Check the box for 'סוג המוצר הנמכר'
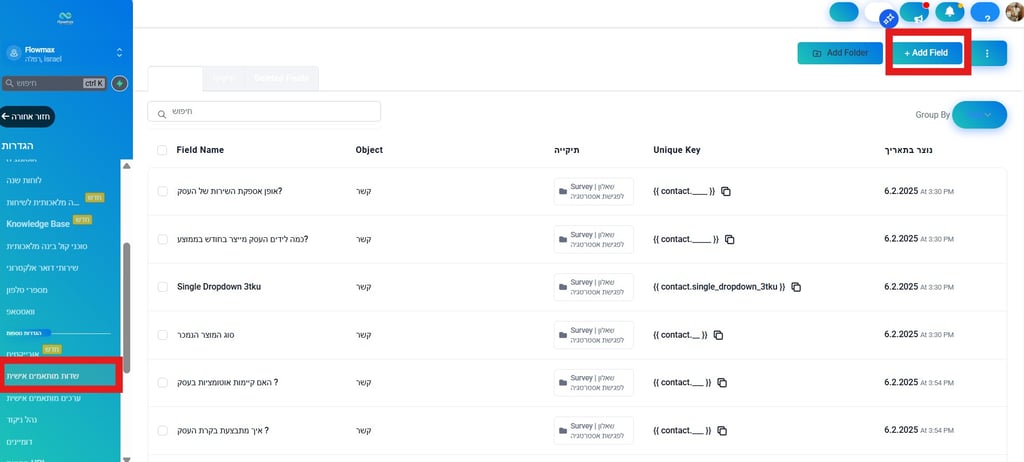Screen dimensions: 1024x462 pos(163,335)
